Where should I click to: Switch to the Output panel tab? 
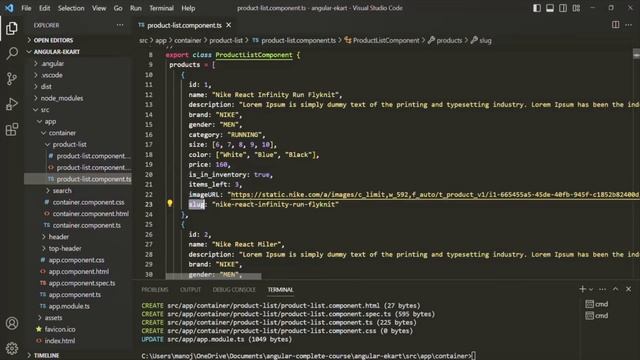click(x=191, y=289)
